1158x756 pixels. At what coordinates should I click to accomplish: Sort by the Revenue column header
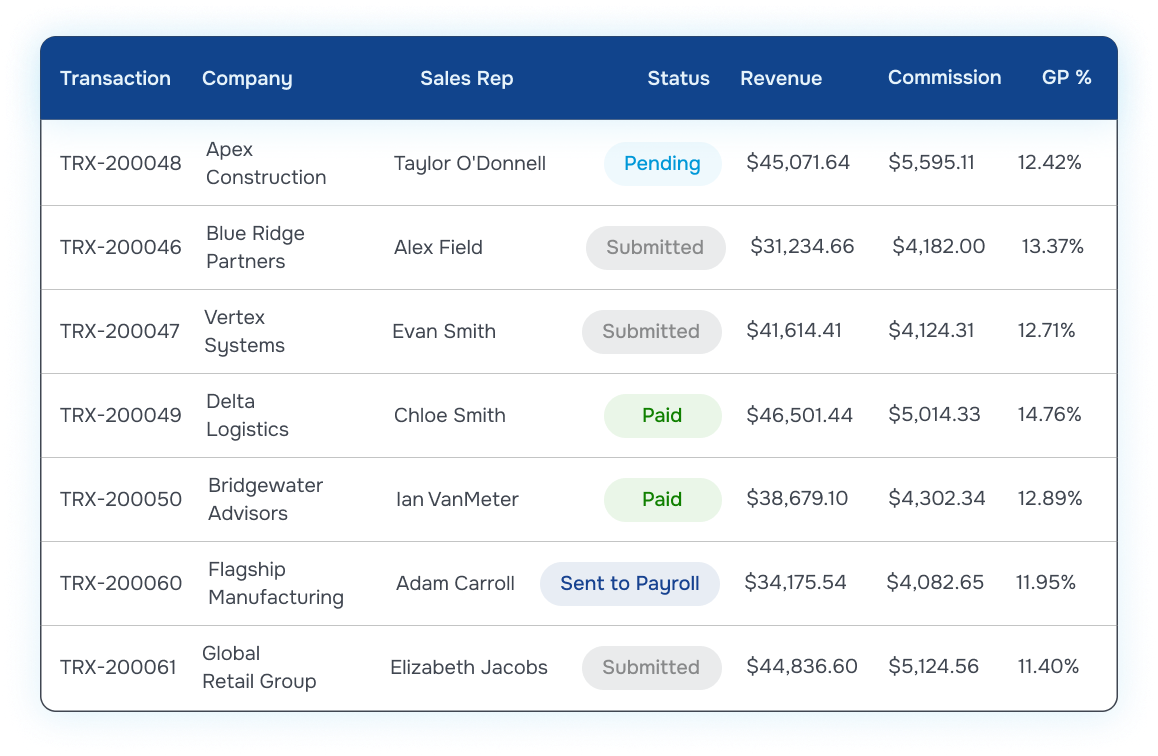click(781, 78)
